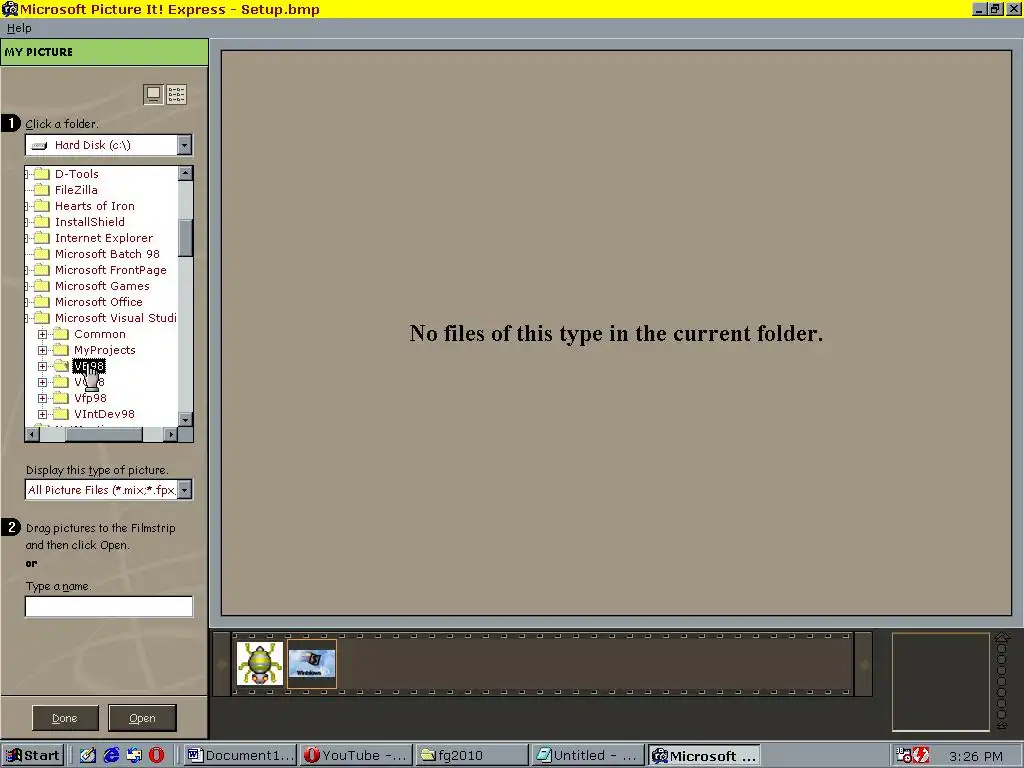The height and width of the screenshot is (768, 1024).
Task: Select the Microsoft Visual Studio folder
Action: [x=115, y=318]
